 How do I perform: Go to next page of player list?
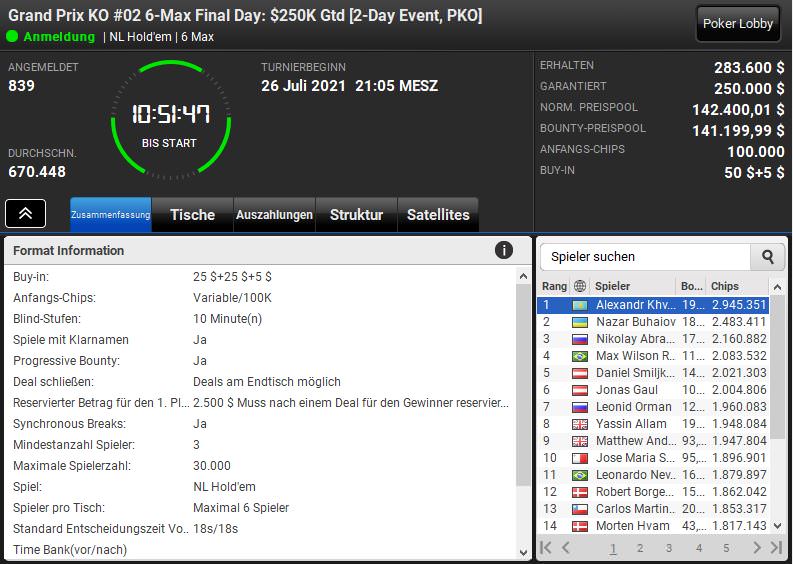point(757,547)
